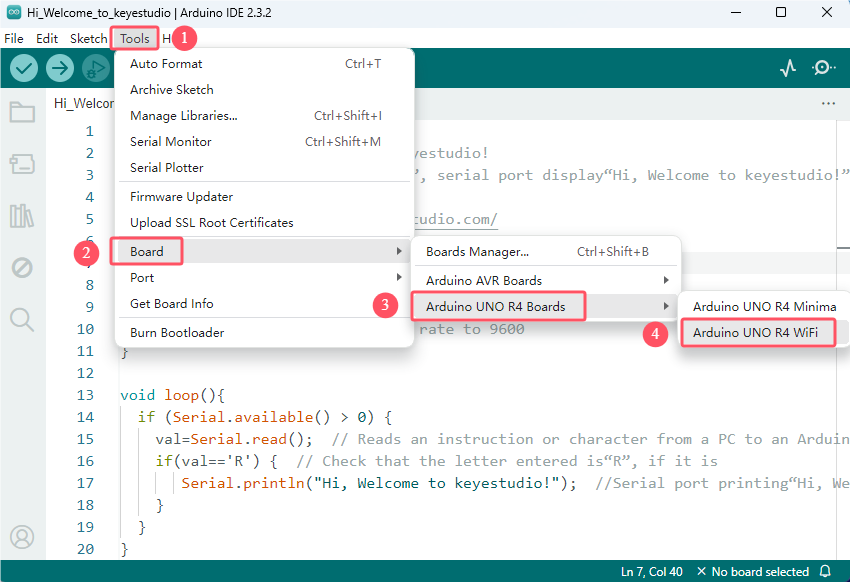Image resolution: width=852 pixels, height=583 pixels.
Task: Click the notifications bell in status bar
Action: pyautogui.click(x=825, y=572)
